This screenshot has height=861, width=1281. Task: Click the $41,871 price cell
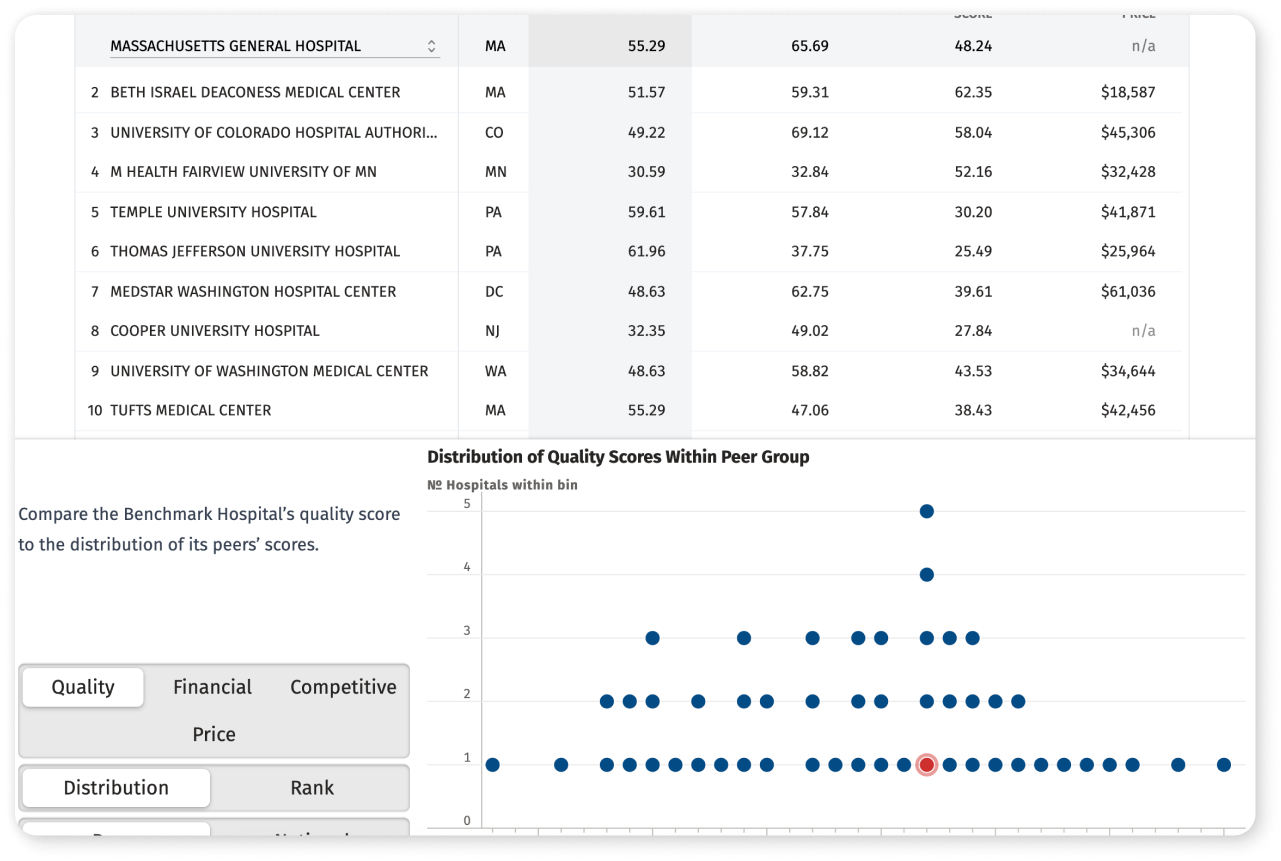(x=1128, y=212)
